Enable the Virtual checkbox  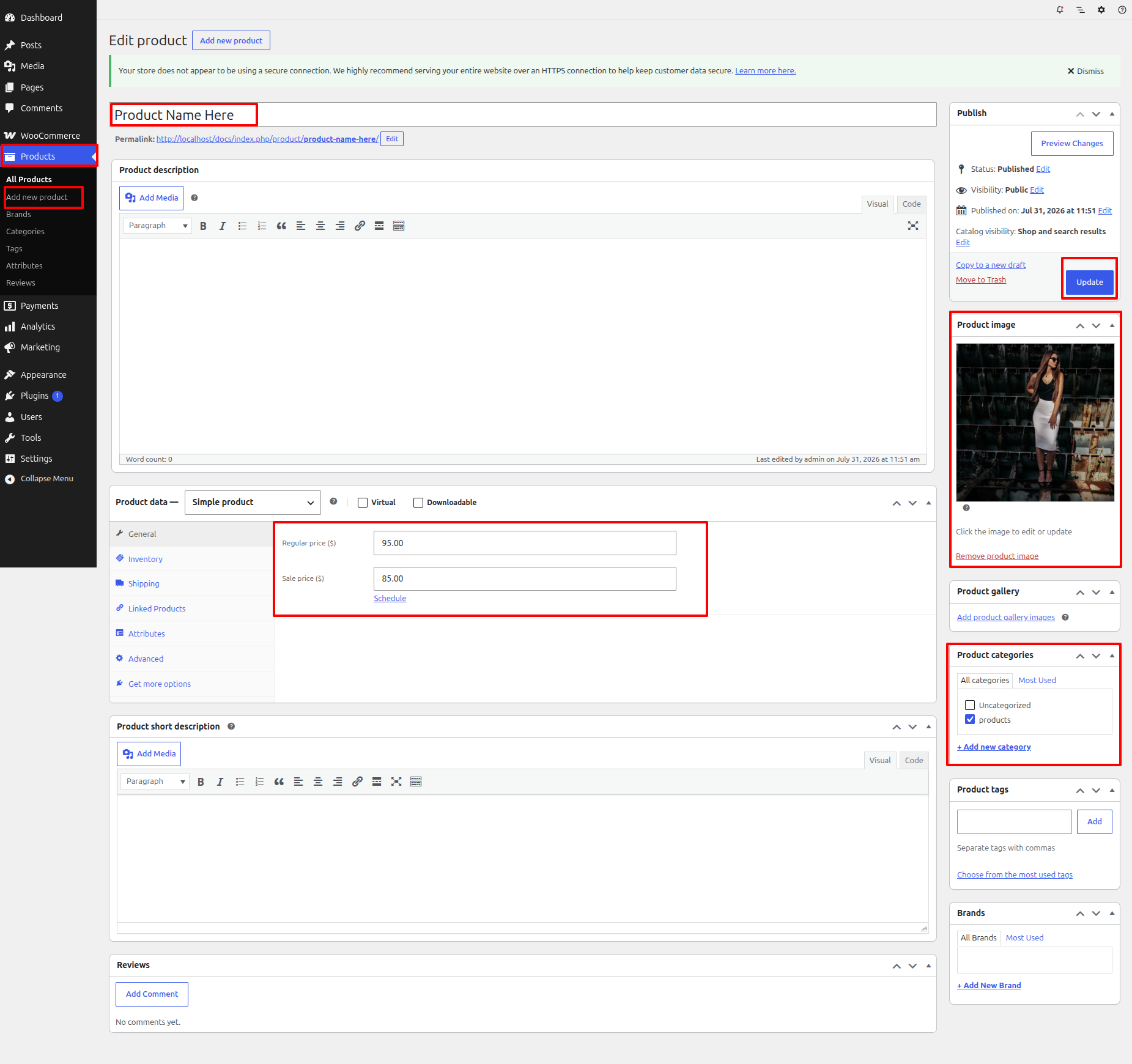pos(363,503)
